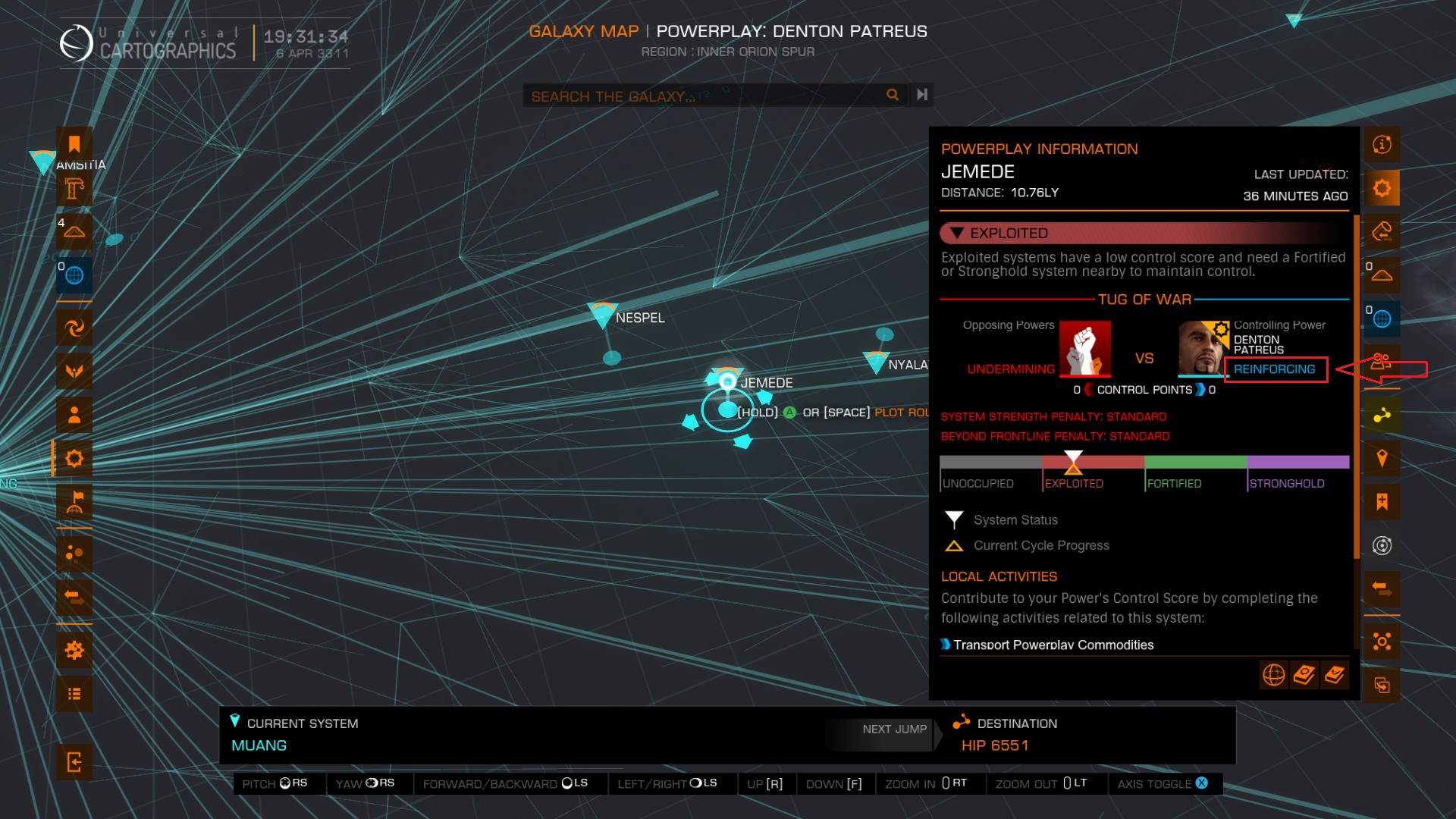The image size is (1456, 819).
Task: Open the swirl icon tab in left sidebar
Action: click(74, 328)
